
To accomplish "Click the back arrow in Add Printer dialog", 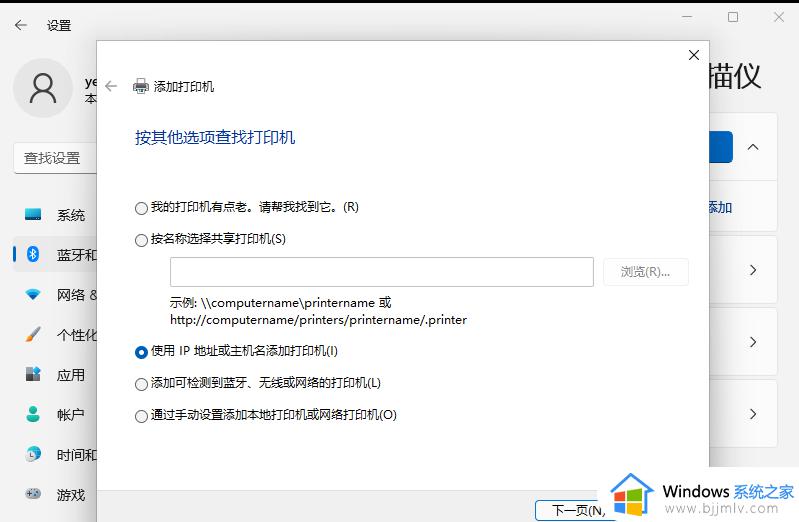I will pos(111,86).
